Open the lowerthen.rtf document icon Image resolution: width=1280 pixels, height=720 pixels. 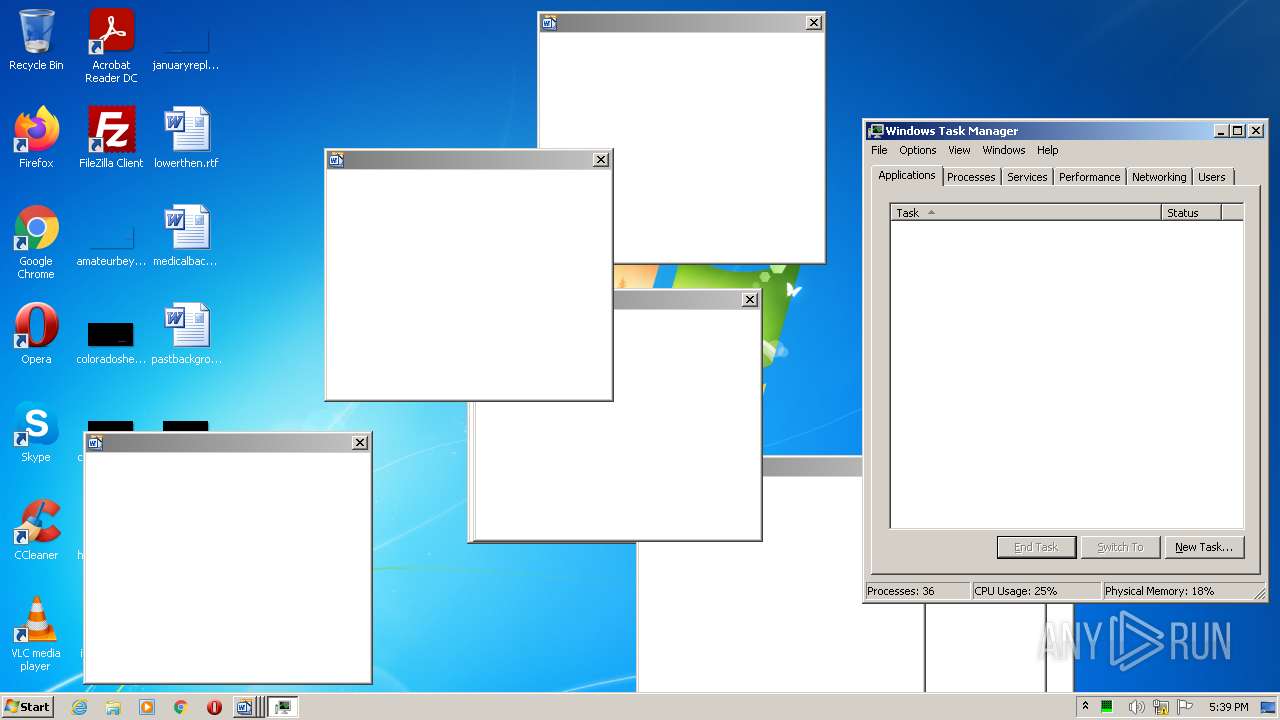(x=186, y=138)
